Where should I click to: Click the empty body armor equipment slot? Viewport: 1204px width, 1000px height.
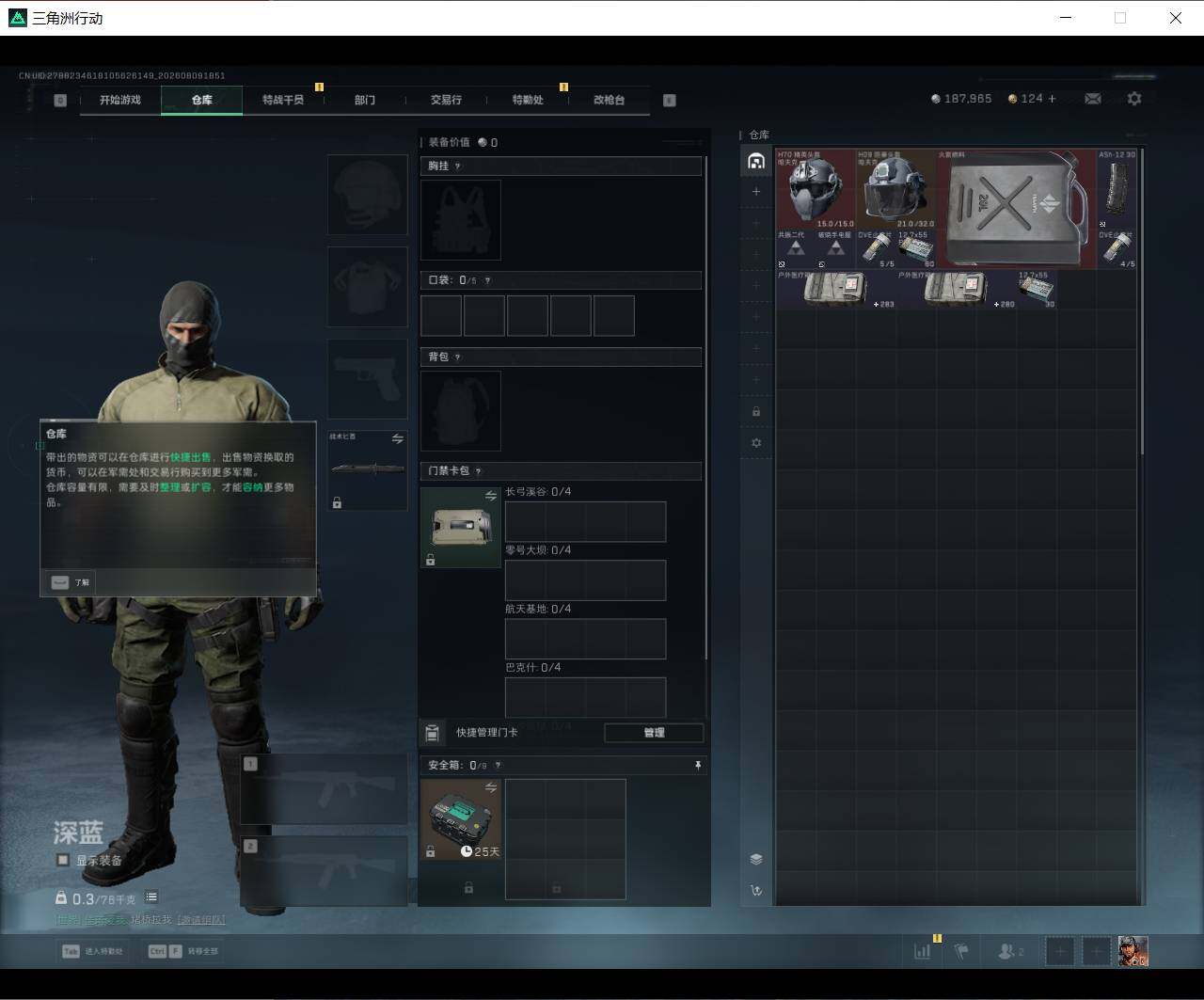[368, 287]
